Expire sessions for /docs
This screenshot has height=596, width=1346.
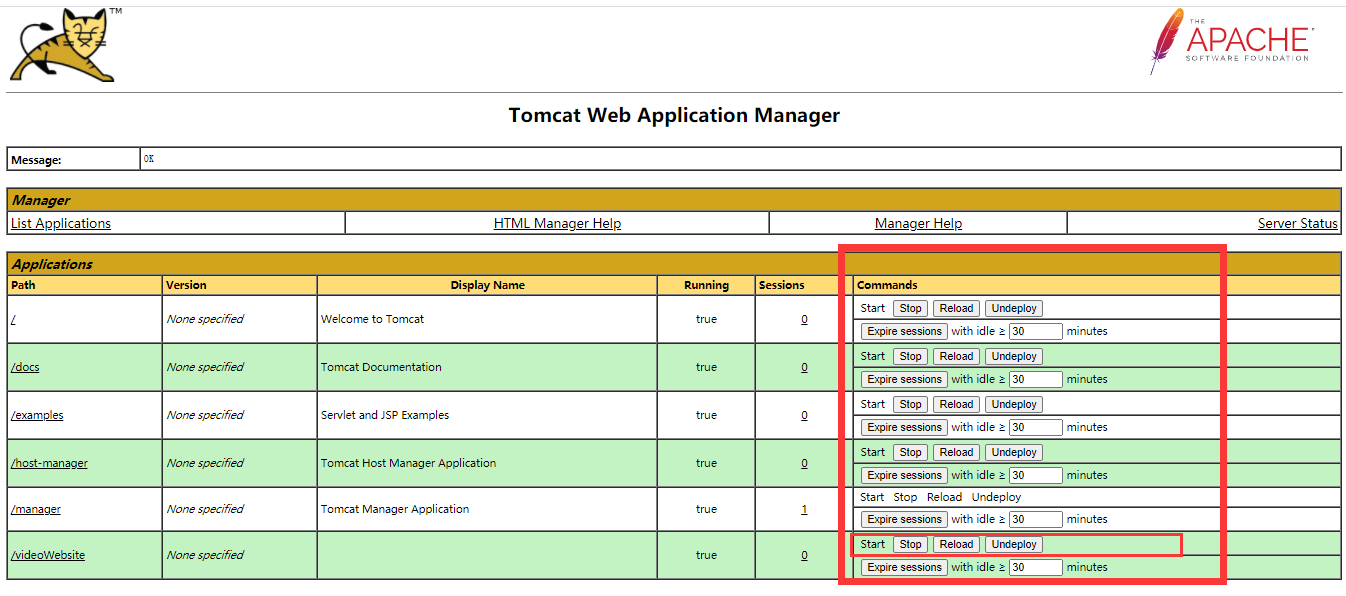click(904, 379)
